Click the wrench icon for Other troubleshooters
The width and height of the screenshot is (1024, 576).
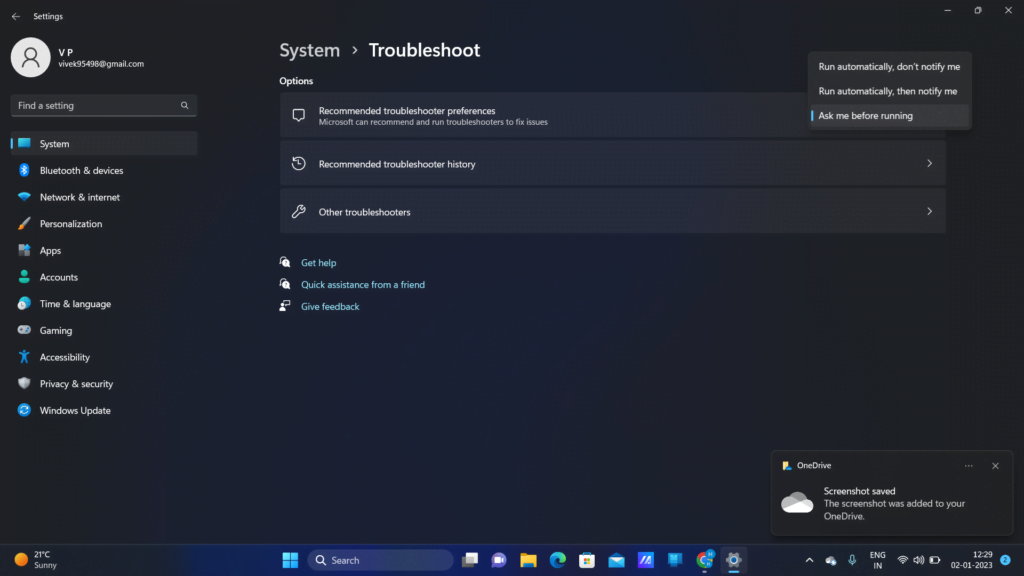point(298,212)
